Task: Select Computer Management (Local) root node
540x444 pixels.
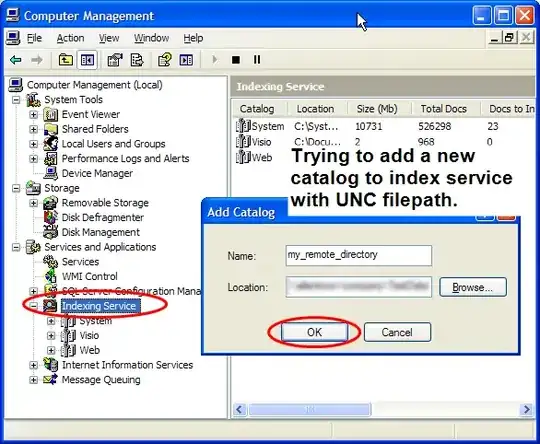Action: pyautogui.click(x=95, y=85)
